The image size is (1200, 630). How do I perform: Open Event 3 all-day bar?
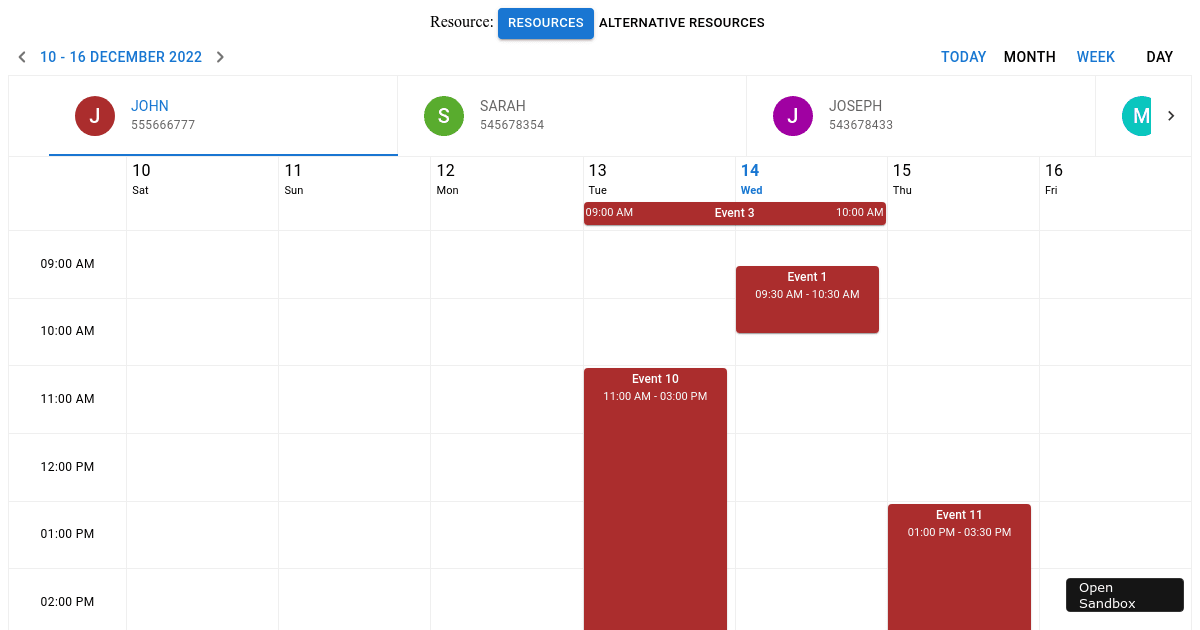(x=734, y=213)
